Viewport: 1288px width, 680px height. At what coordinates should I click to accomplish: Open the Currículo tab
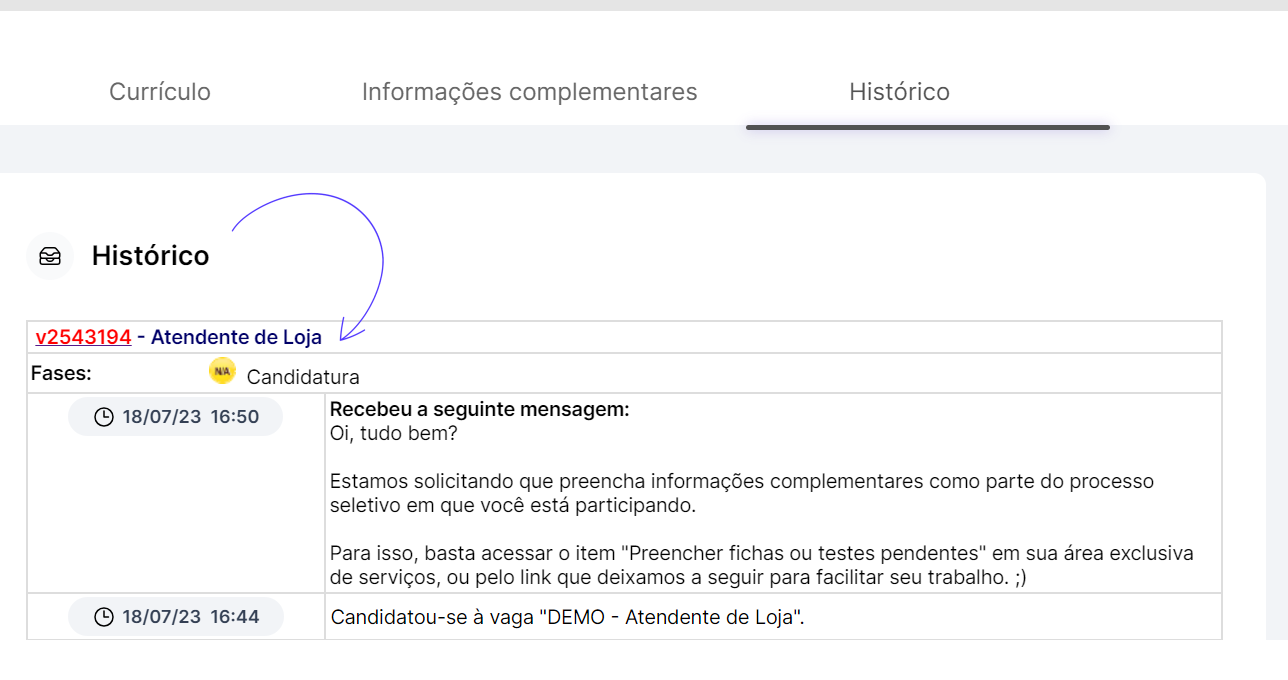tap(160, 92)
